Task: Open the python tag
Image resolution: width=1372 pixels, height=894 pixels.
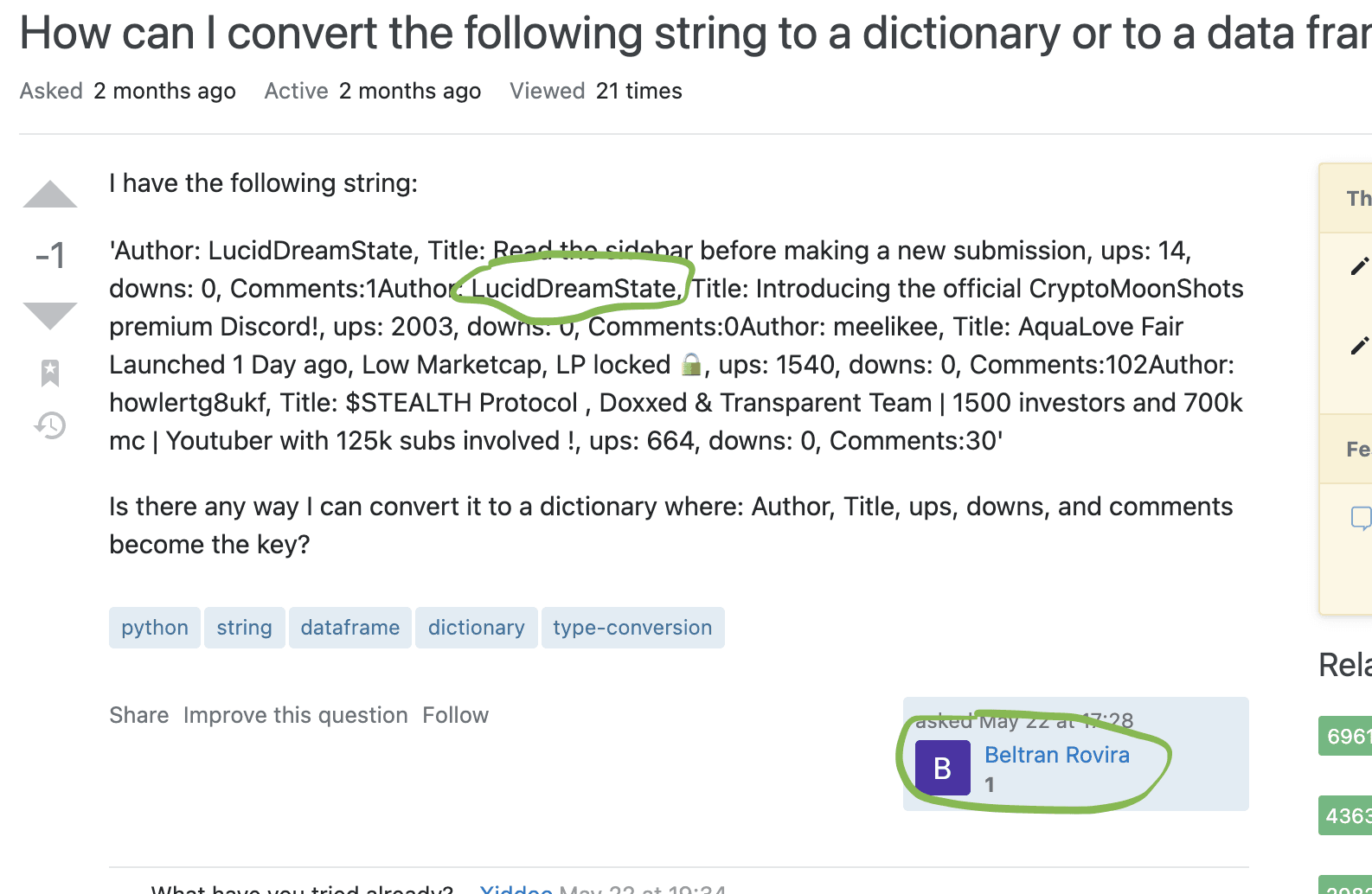Action: click(155, 628)
